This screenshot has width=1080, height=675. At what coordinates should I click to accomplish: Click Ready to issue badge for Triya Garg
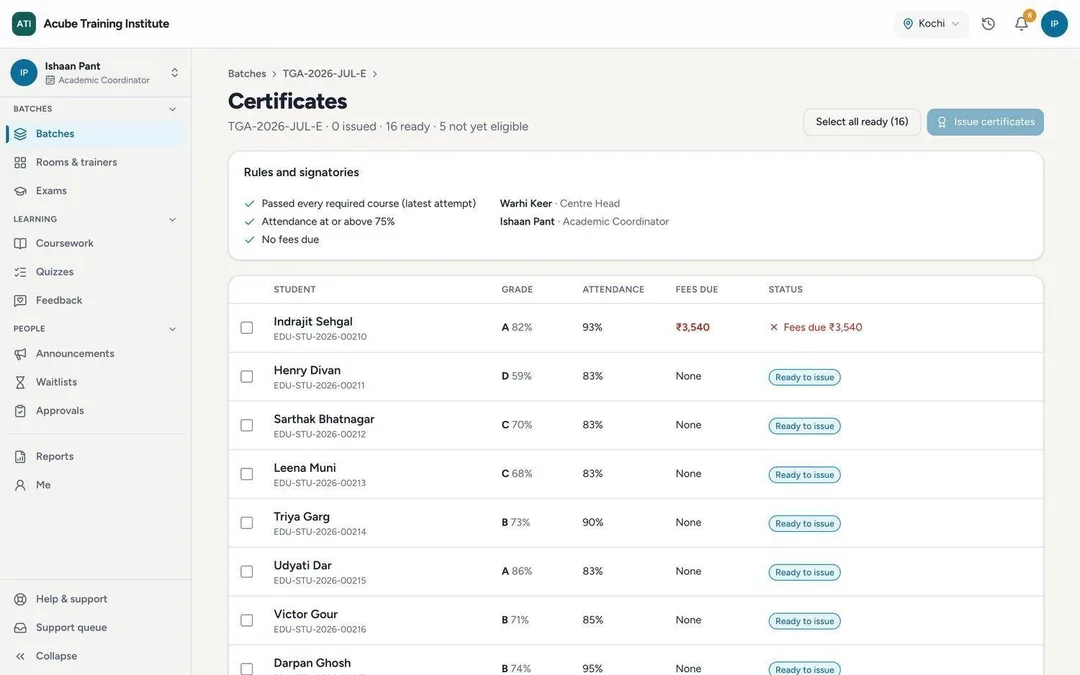(804, 523)
